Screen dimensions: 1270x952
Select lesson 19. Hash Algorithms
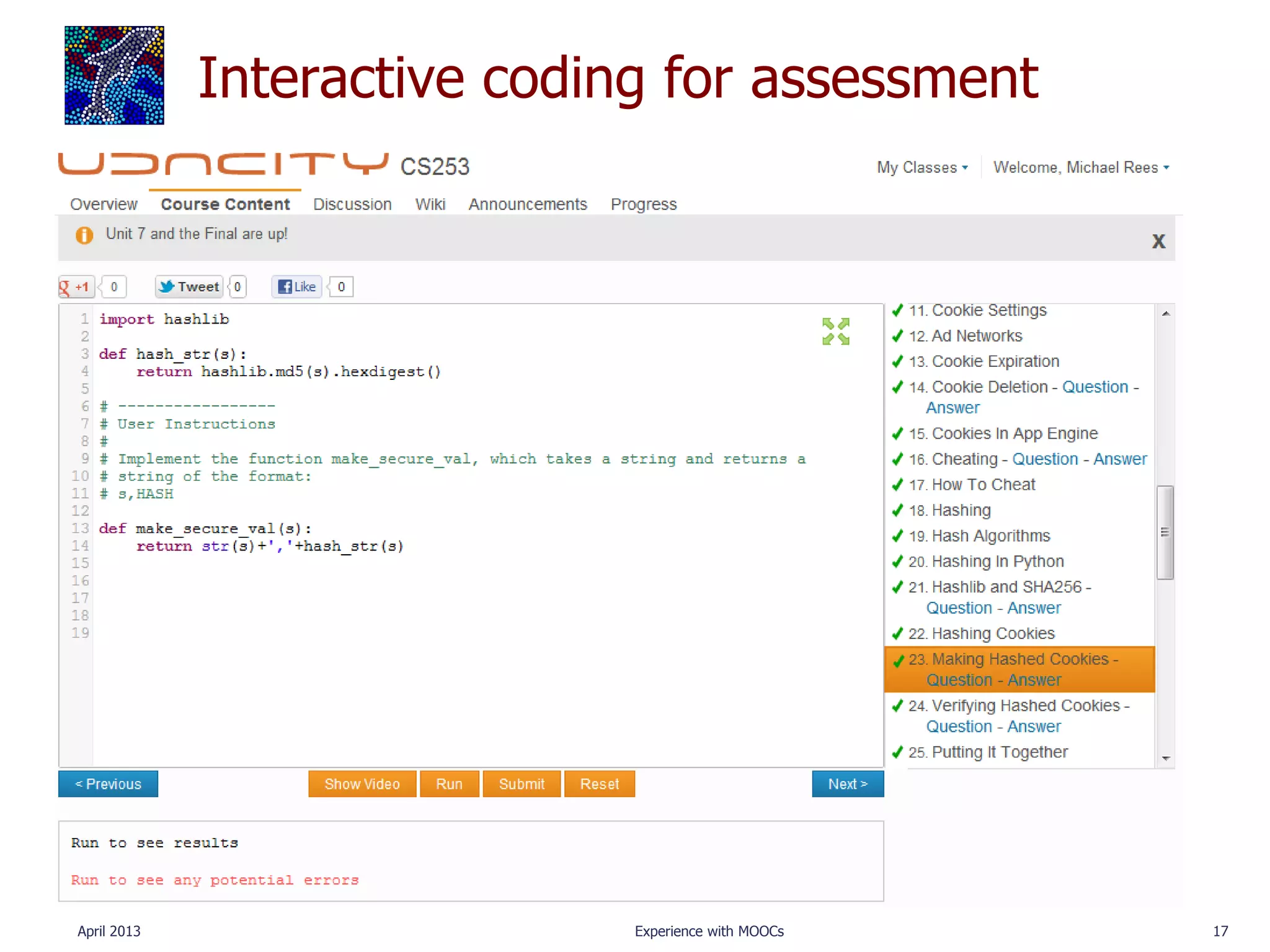point(979,535)
